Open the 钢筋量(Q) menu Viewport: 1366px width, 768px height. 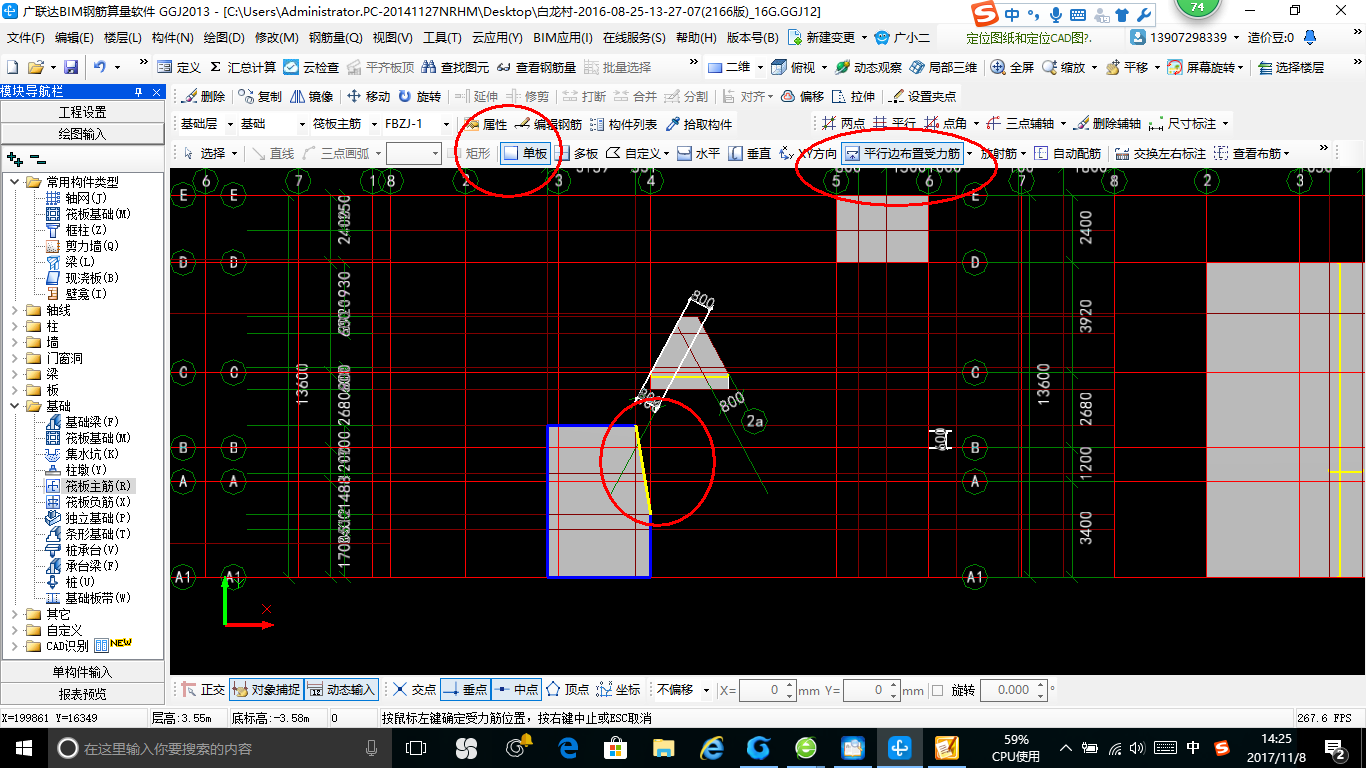coord(335,37)
